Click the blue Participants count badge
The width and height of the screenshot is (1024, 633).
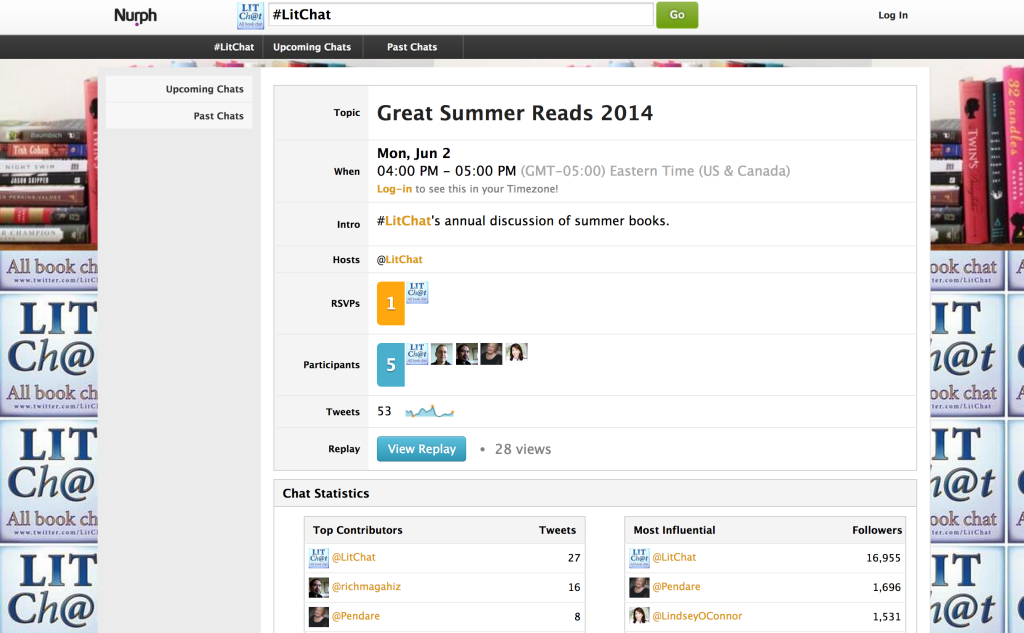tap(391, 365)
